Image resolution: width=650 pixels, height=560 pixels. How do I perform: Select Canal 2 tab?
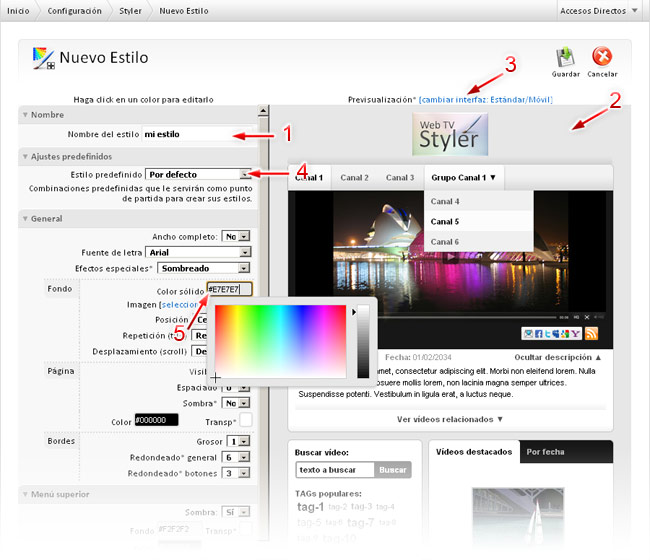click(354, 177)
